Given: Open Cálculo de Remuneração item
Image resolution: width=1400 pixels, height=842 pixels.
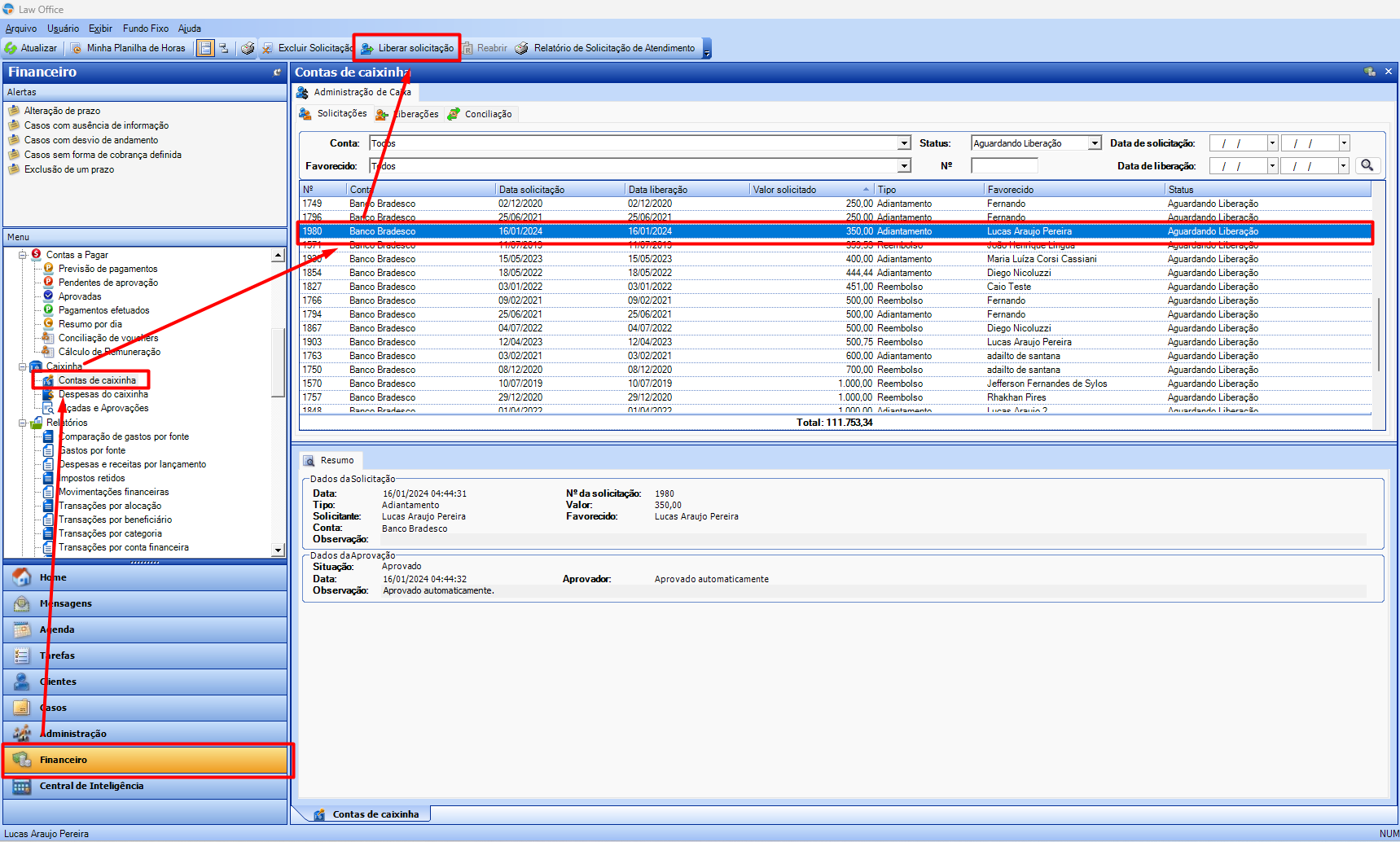Looking at the screenshot, I should pos(109,352).
